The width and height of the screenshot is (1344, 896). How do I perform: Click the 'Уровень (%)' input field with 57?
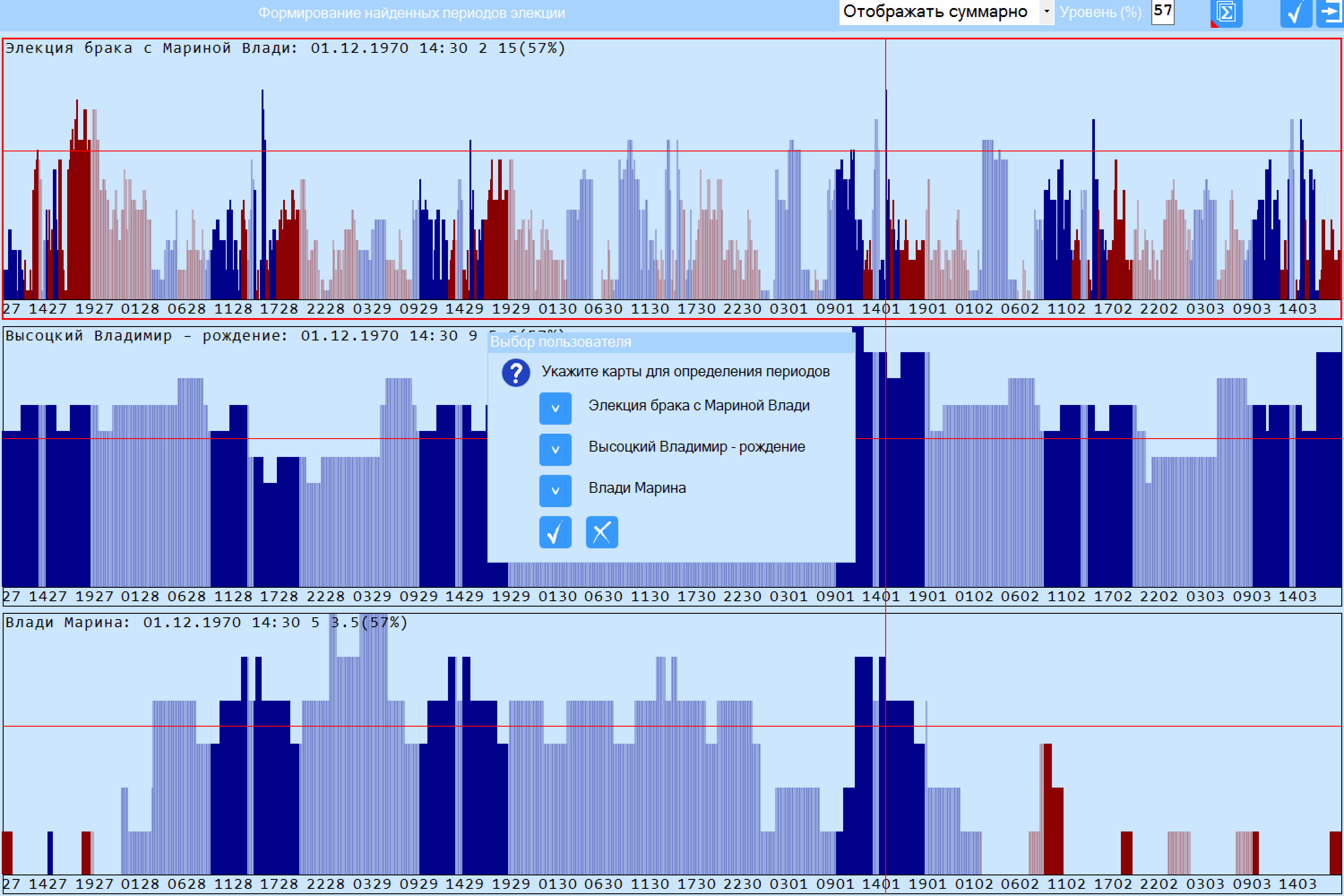(x=1162, y=12)
